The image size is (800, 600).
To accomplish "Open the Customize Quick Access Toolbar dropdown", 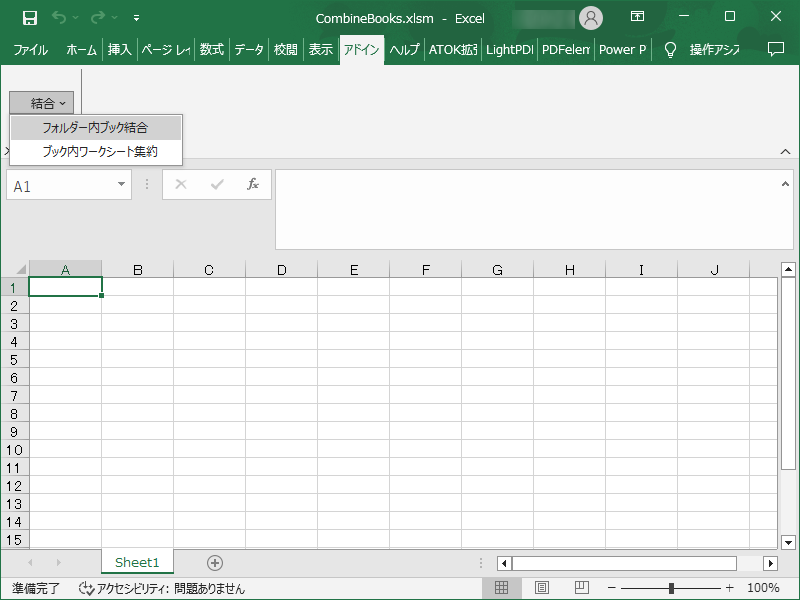I will pyautogui.click(x=136, y=18).
